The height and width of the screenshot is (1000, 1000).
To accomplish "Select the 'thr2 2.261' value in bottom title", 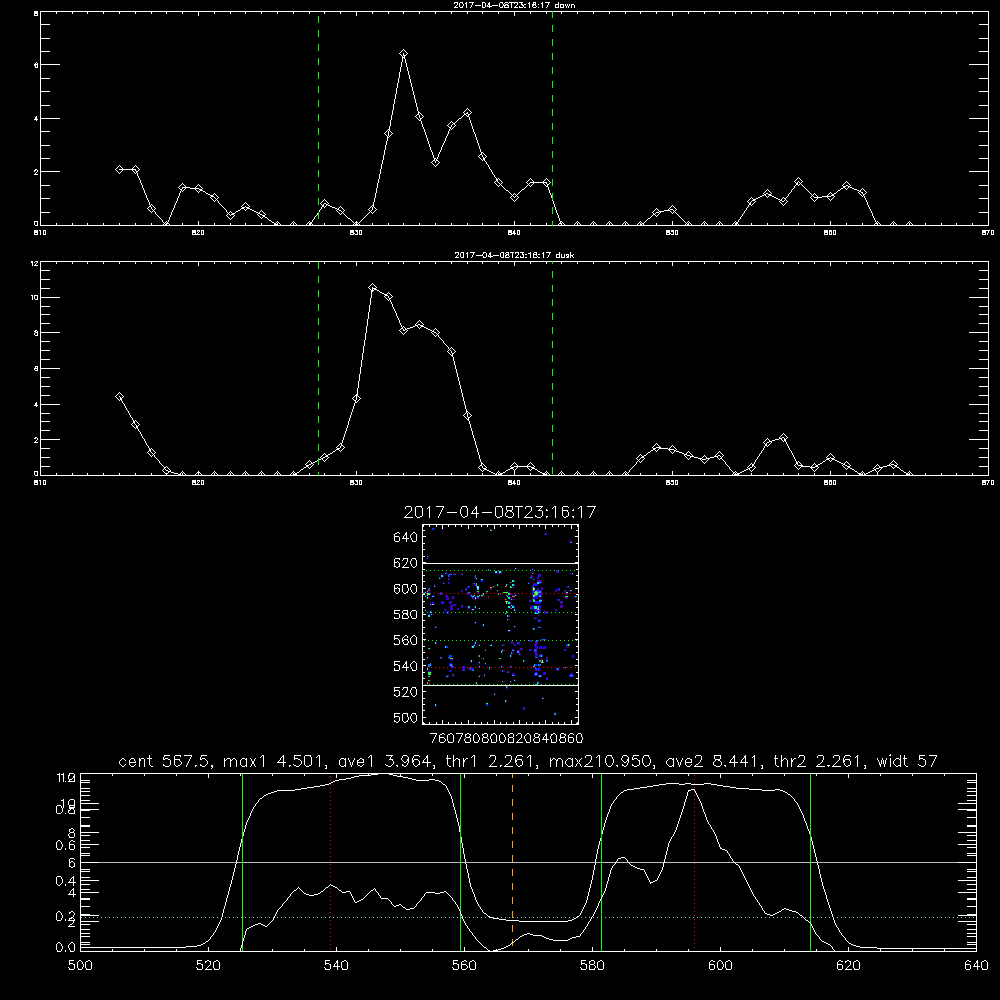I will [x=820, y=761].
